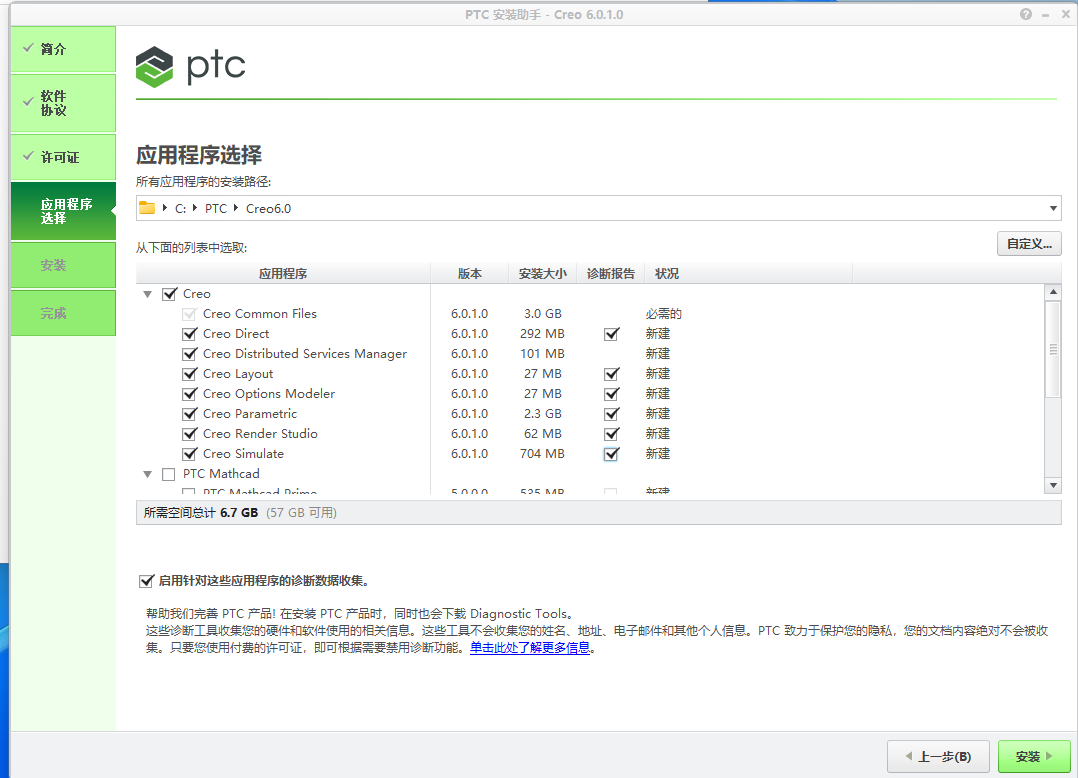Viewport: 1078px width, 778px height.
Task: Click the arrow before C: in path
Action: 164,208
